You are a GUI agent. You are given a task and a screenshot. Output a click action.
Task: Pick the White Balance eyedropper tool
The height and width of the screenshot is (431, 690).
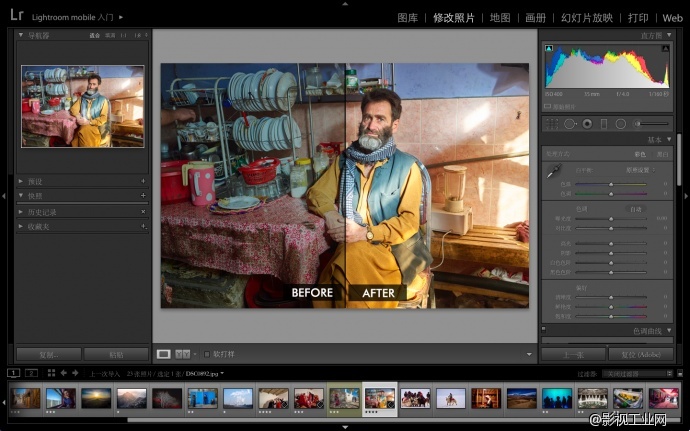coord(553,173)
